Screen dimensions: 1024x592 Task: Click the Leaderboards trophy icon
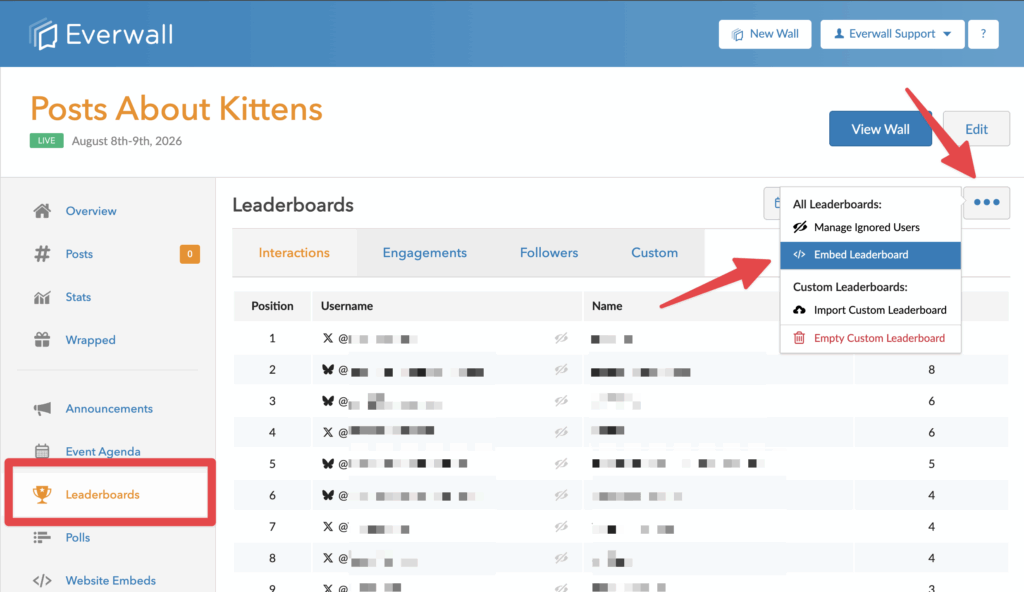(42, 495)
